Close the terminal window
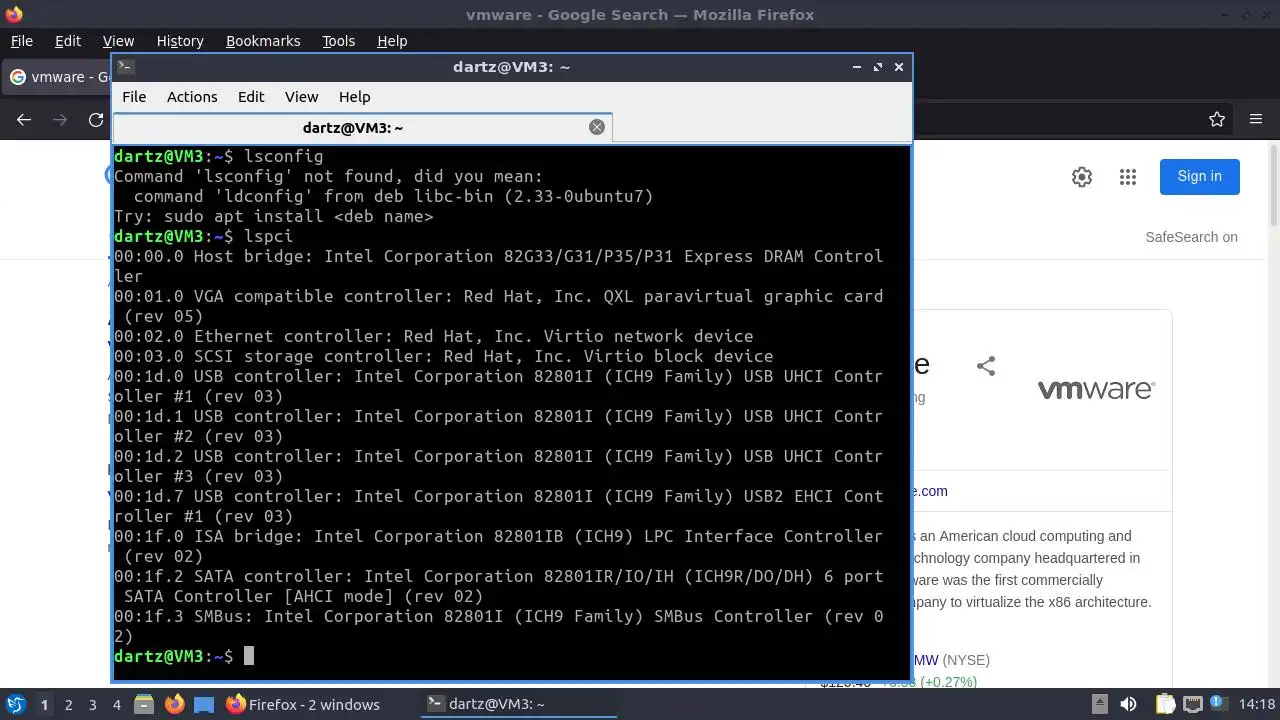Image resolution: width=1280 pixels, height=720 pixels. coord(899,67)
